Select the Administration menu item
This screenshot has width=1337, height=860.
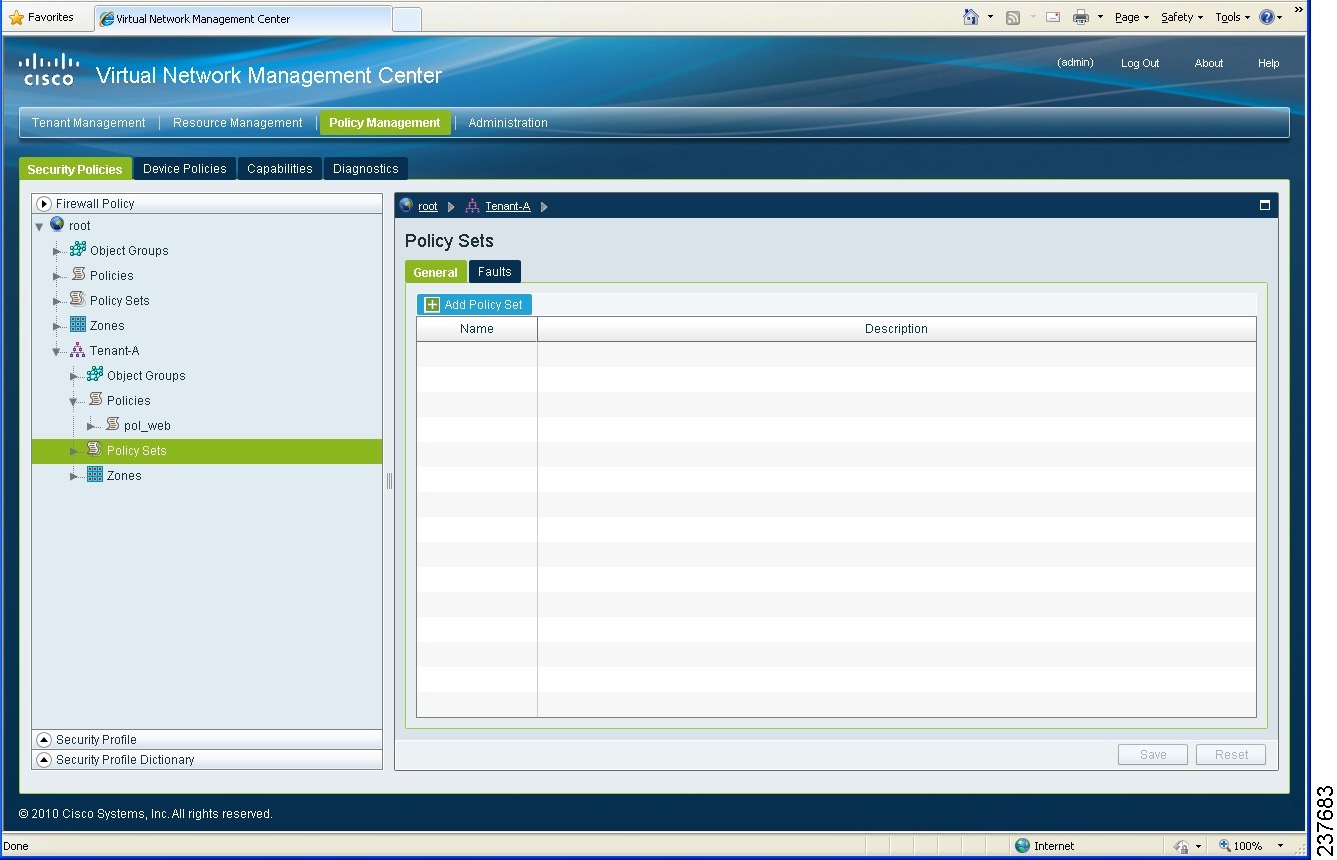[508, 122]
